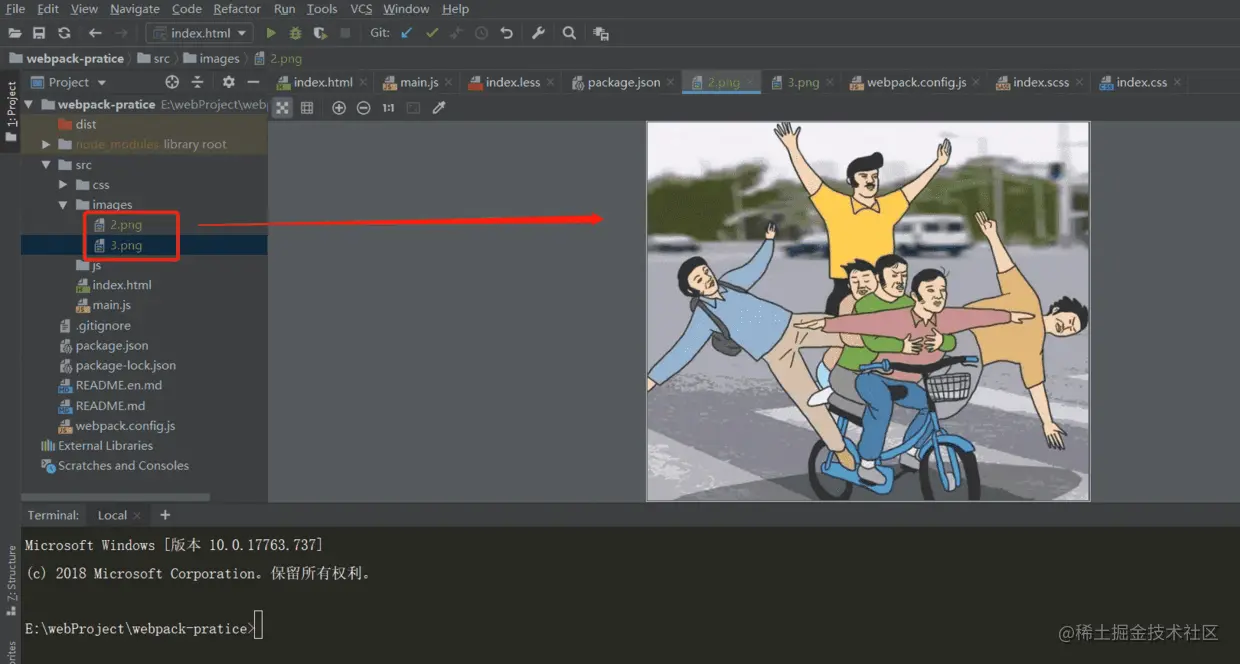Start debugging with the bug icon
The height and width of the screenshot is (664, 1240).
click(295, 33)
